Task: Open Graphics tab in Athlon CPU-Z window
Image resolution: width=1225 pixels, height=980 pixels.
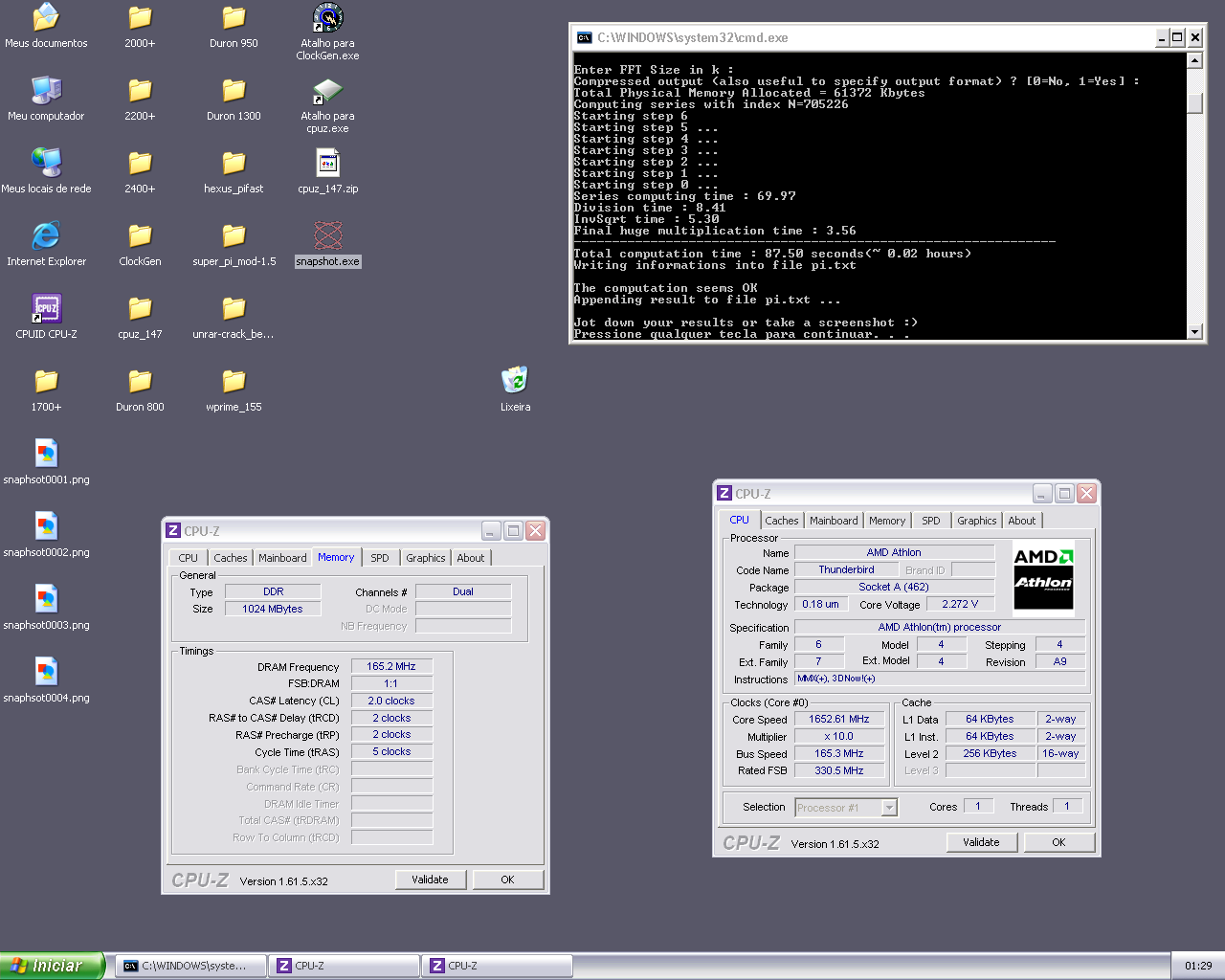Action: (977, 521)
